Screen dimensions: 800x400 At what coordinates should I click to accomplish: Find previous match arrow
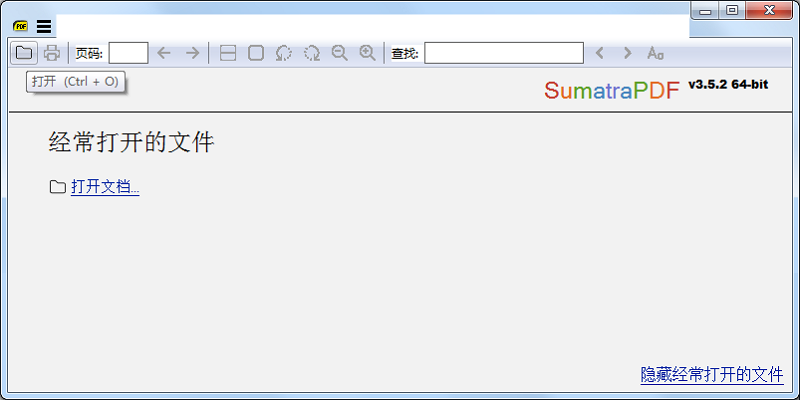coord(600,53)
